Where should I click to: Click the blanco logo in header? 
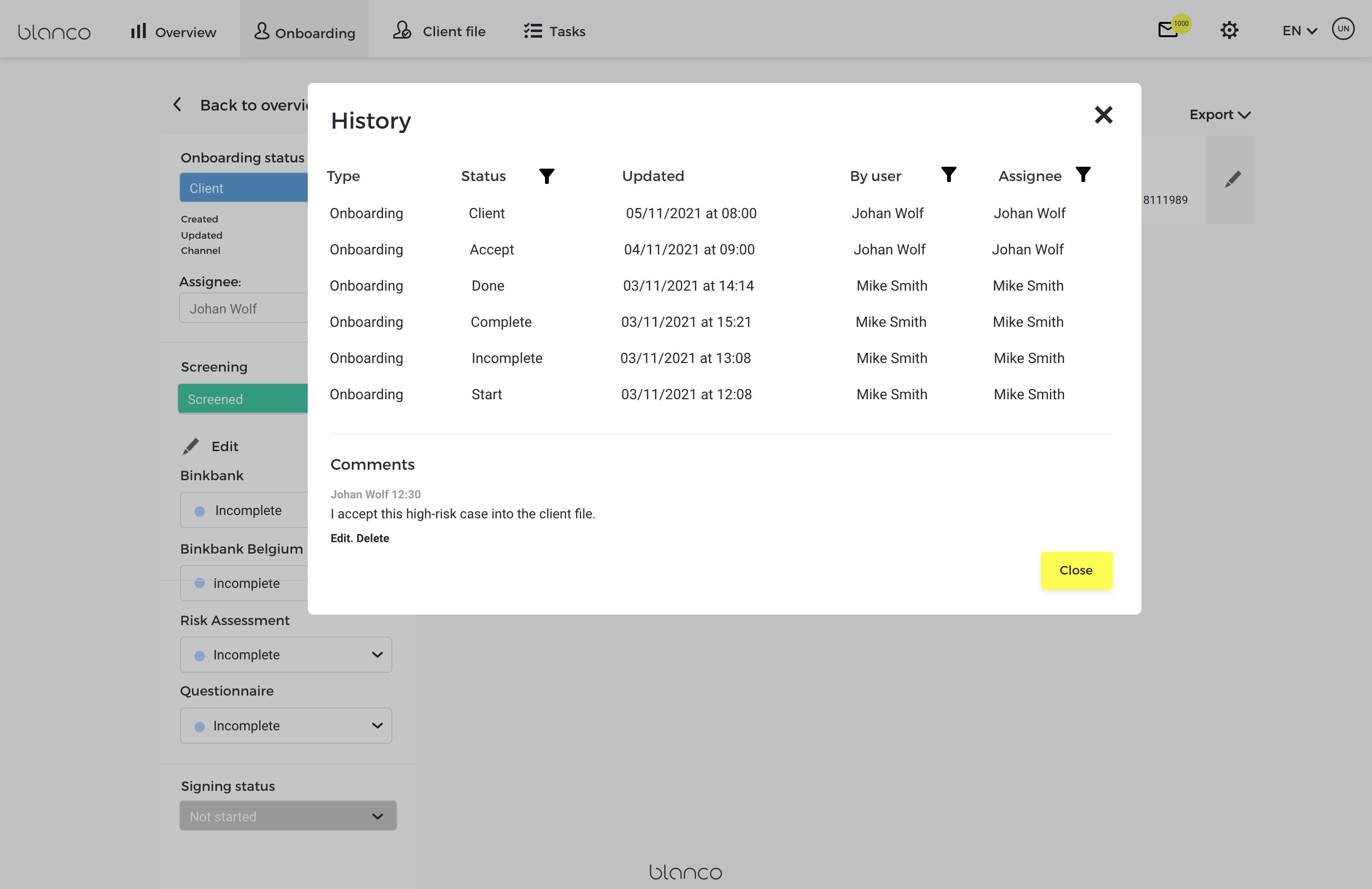coord(54,32)
